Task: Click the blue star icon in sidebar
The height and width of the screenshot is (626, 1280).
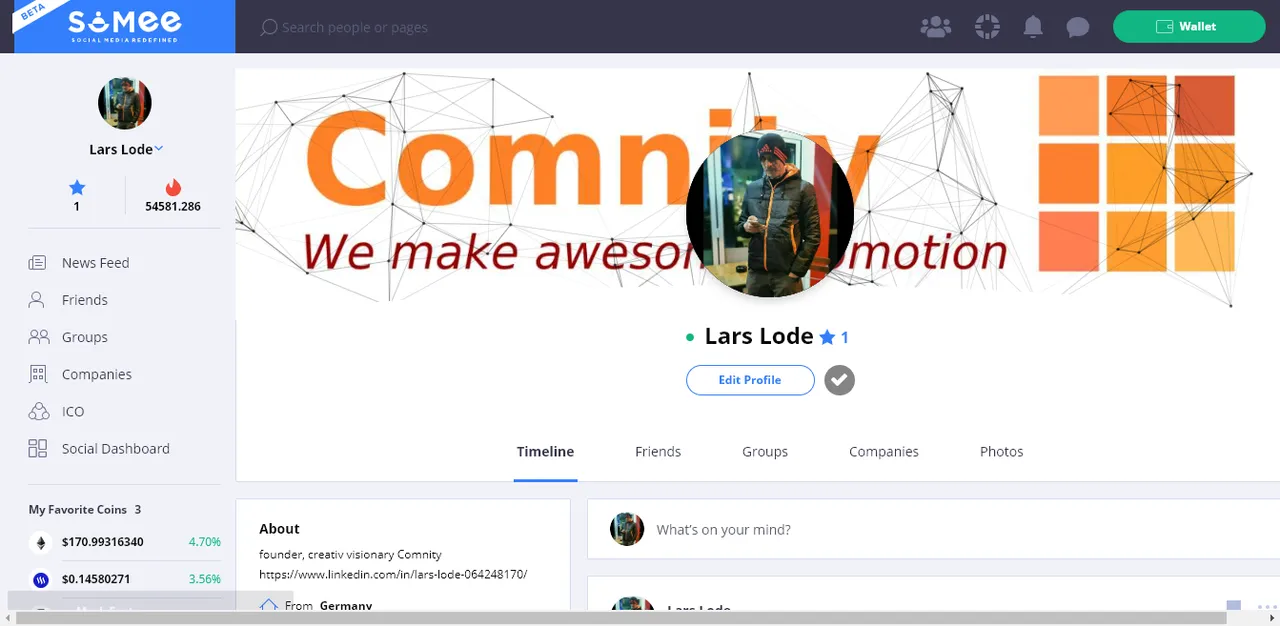Action: [x=77, y=187]
